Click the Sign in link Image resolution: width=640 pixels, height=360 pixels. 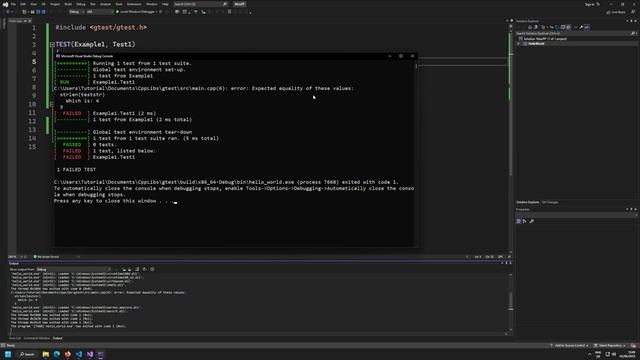click(589, 4)
